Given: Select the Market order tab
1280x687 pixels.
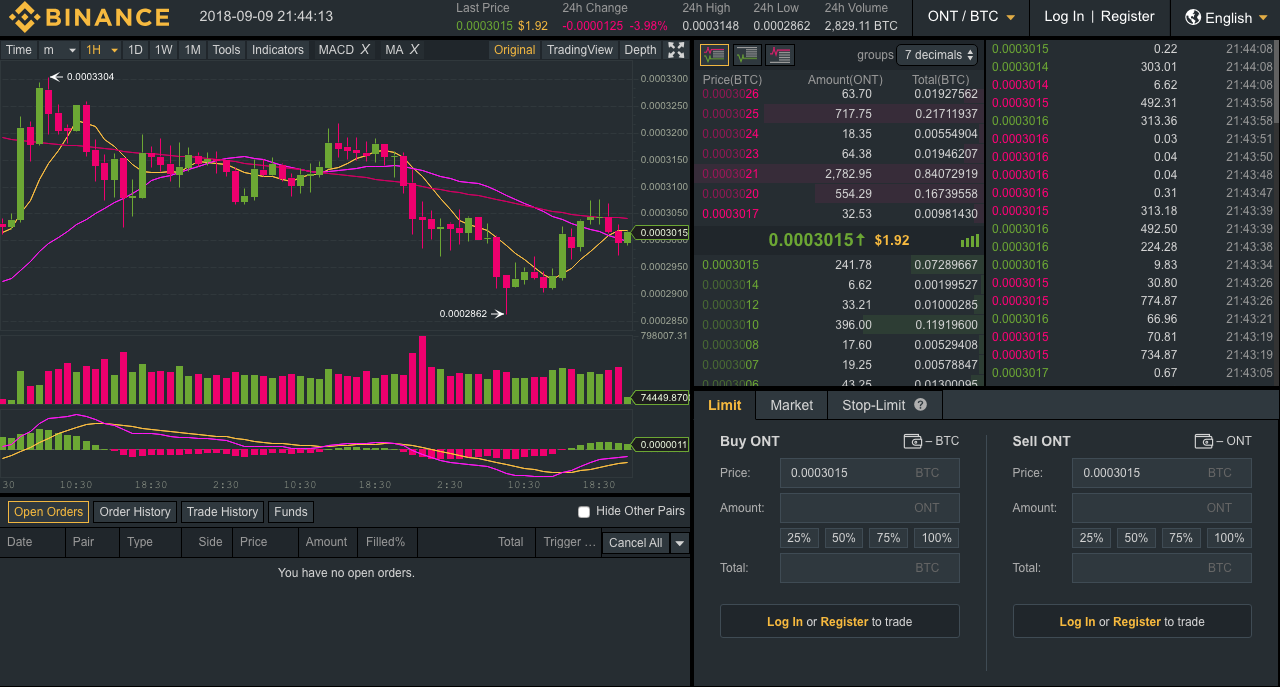Looking at the screenshot, I should (792, 405).
